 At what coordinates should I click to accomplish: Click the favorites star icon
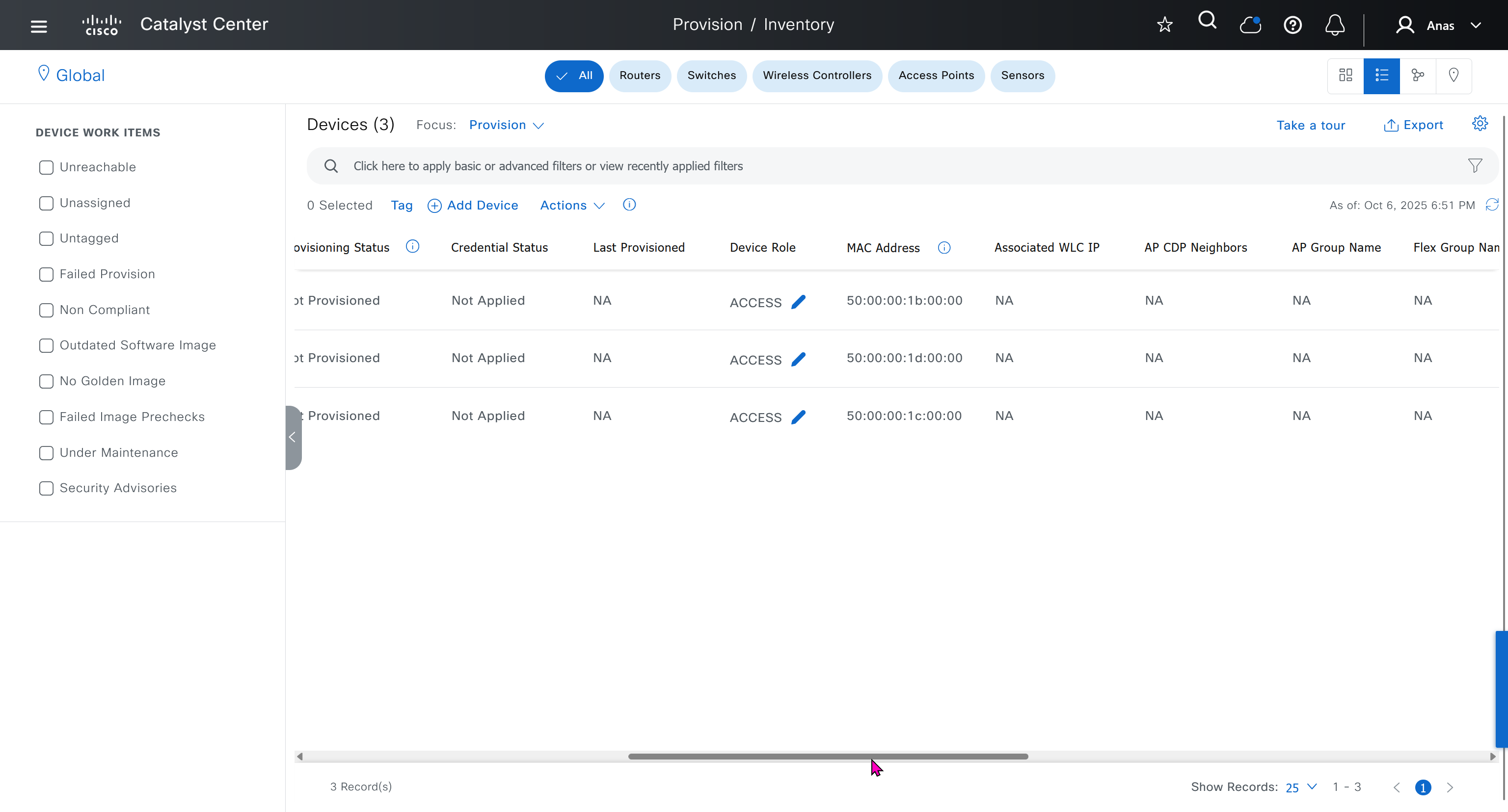tap(1164, 25)
